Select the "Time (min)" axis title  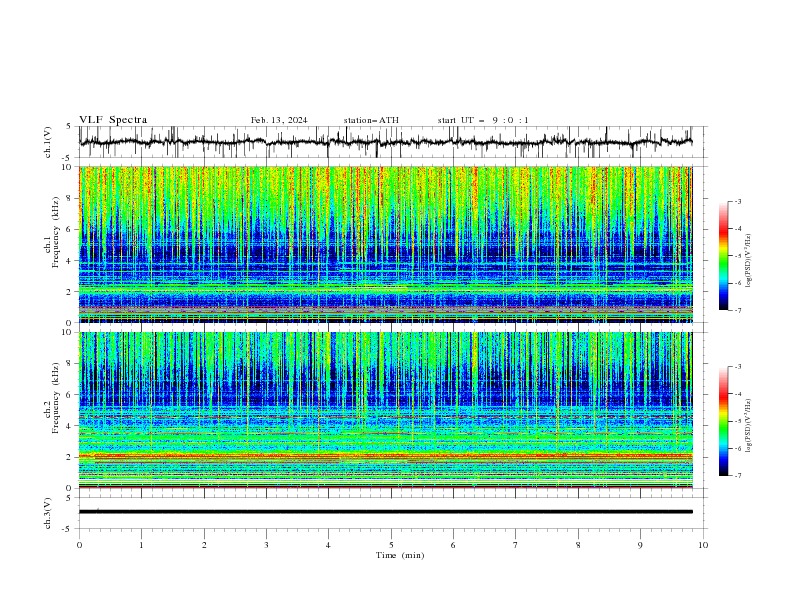[400, 555]
